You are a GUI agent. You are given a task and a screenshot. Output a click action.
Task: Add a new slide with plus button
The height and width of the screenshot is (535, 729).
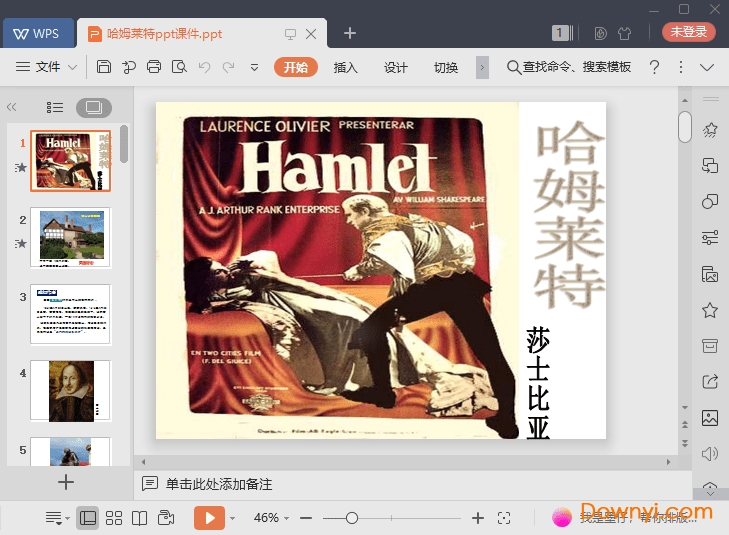[x=66, y=482]
